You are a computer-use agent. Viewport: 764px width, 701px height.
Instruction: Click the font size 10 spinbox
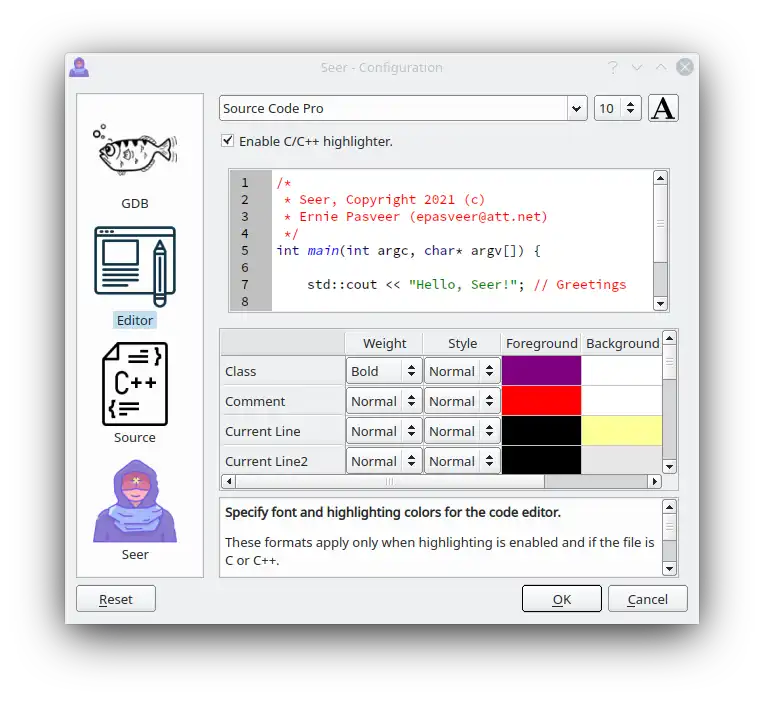(x=617, y=108)
